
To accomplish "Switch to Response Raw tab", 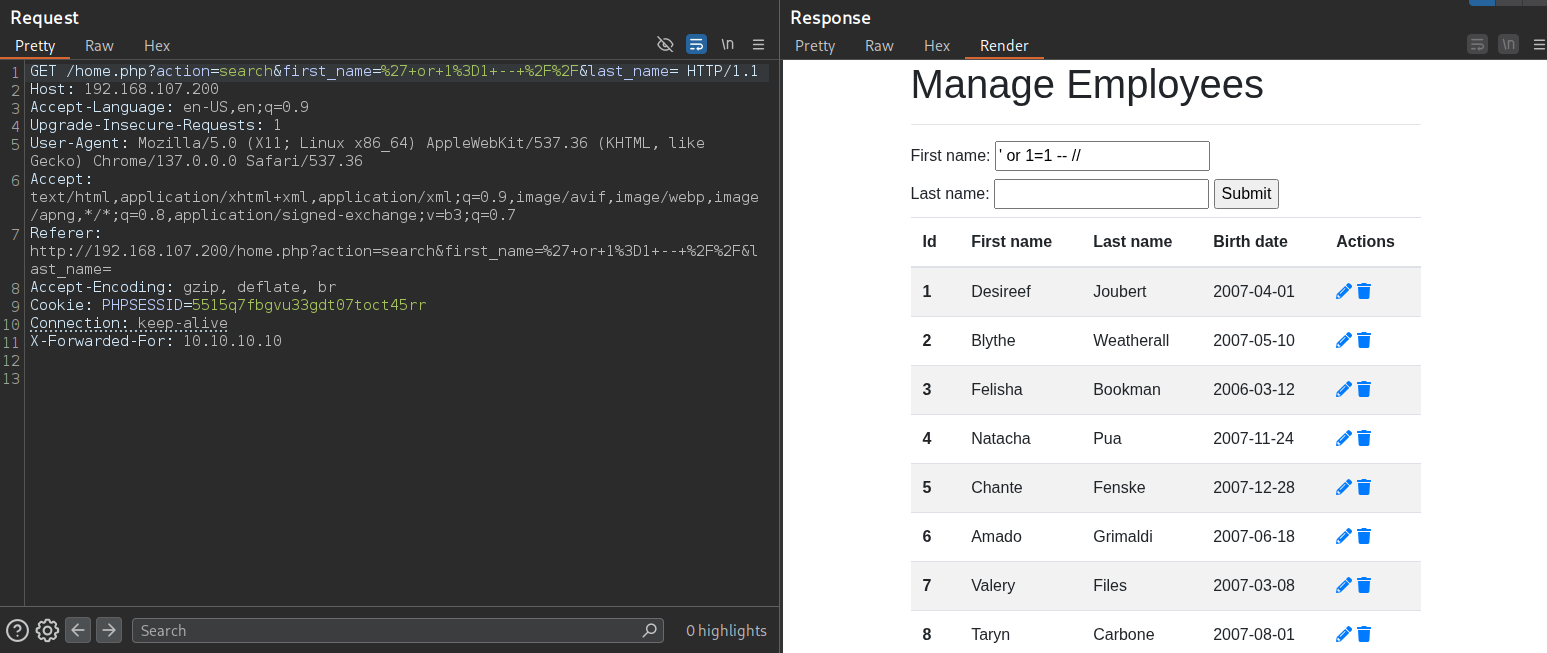I will click(879, 45).
